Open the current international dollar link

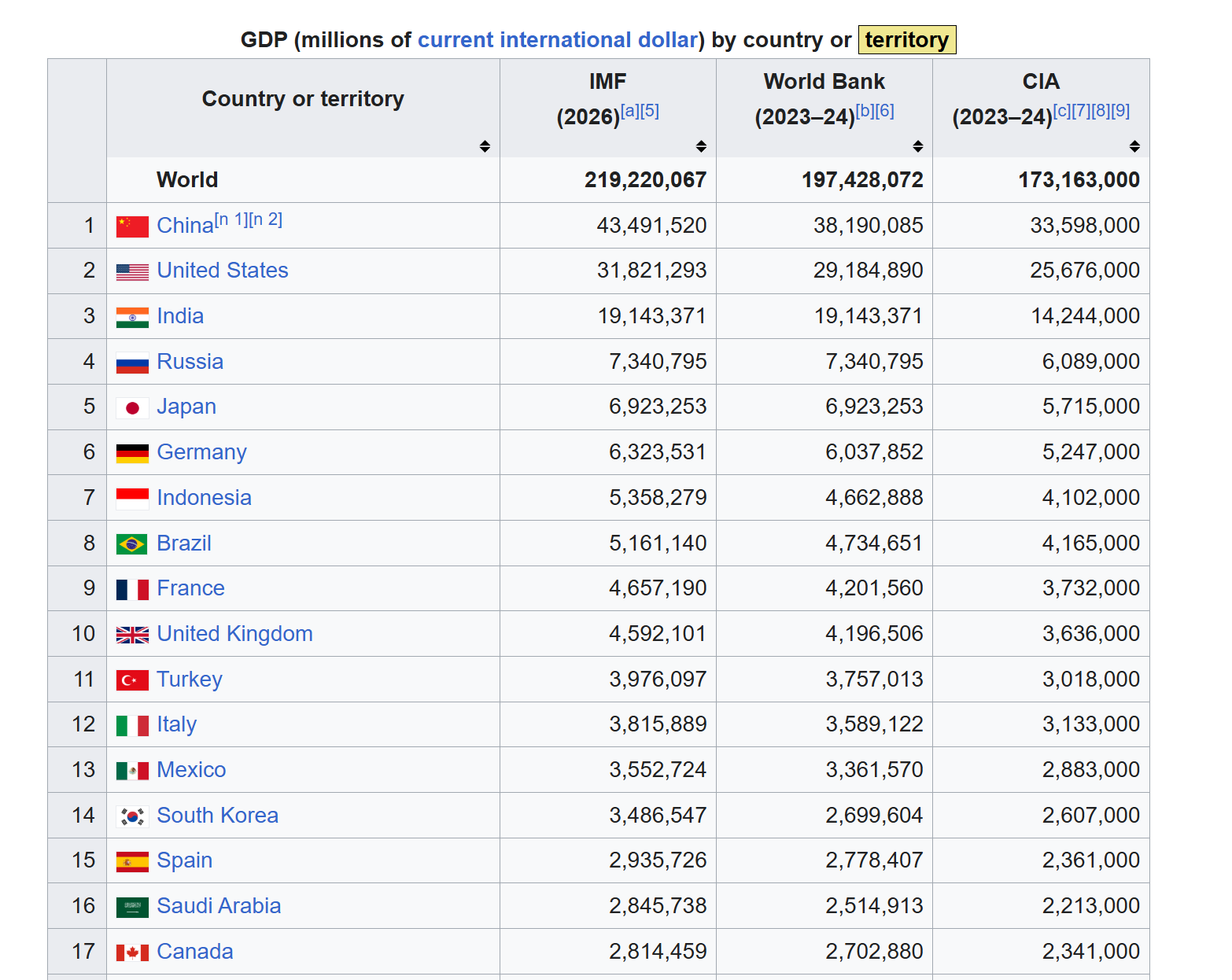(558, 40)
